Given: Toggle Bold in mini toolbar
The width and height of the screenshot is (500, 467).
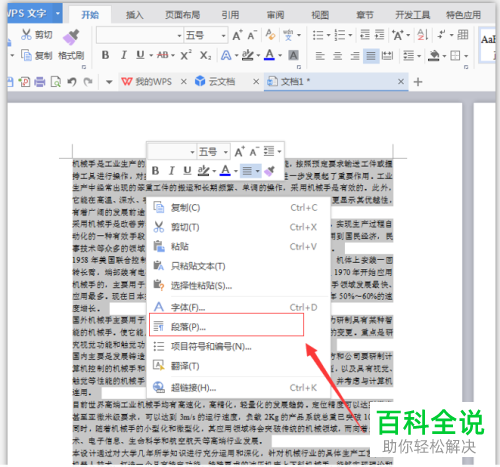Looking at the screenshot, I should pos(155,171).
